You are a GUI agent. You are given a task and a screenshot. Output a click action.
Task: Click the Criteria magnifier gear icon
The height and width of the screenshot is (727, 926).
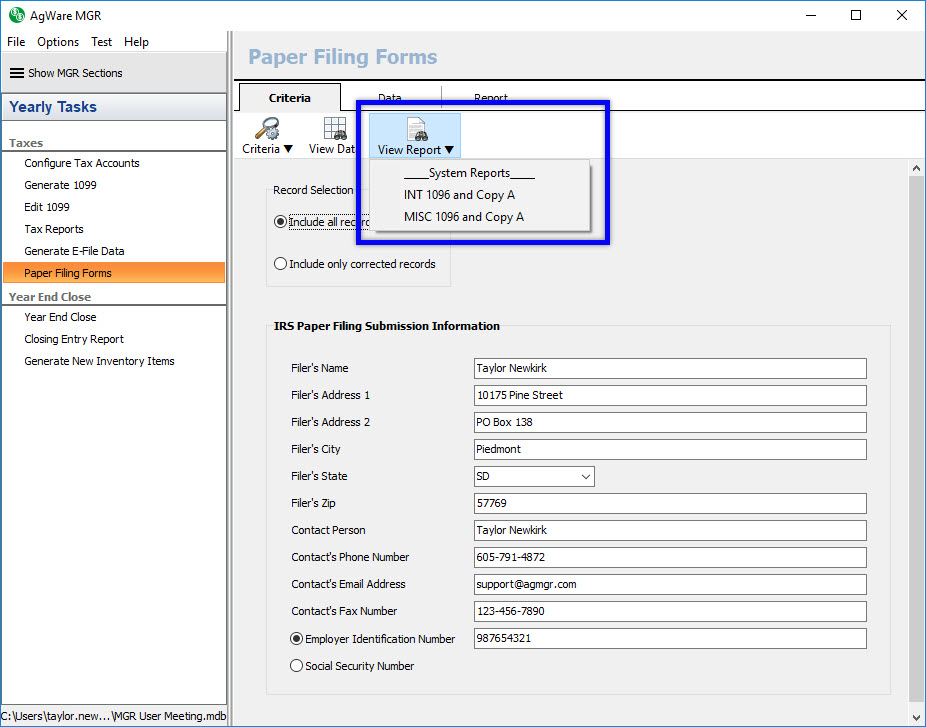tap(267, 129)
